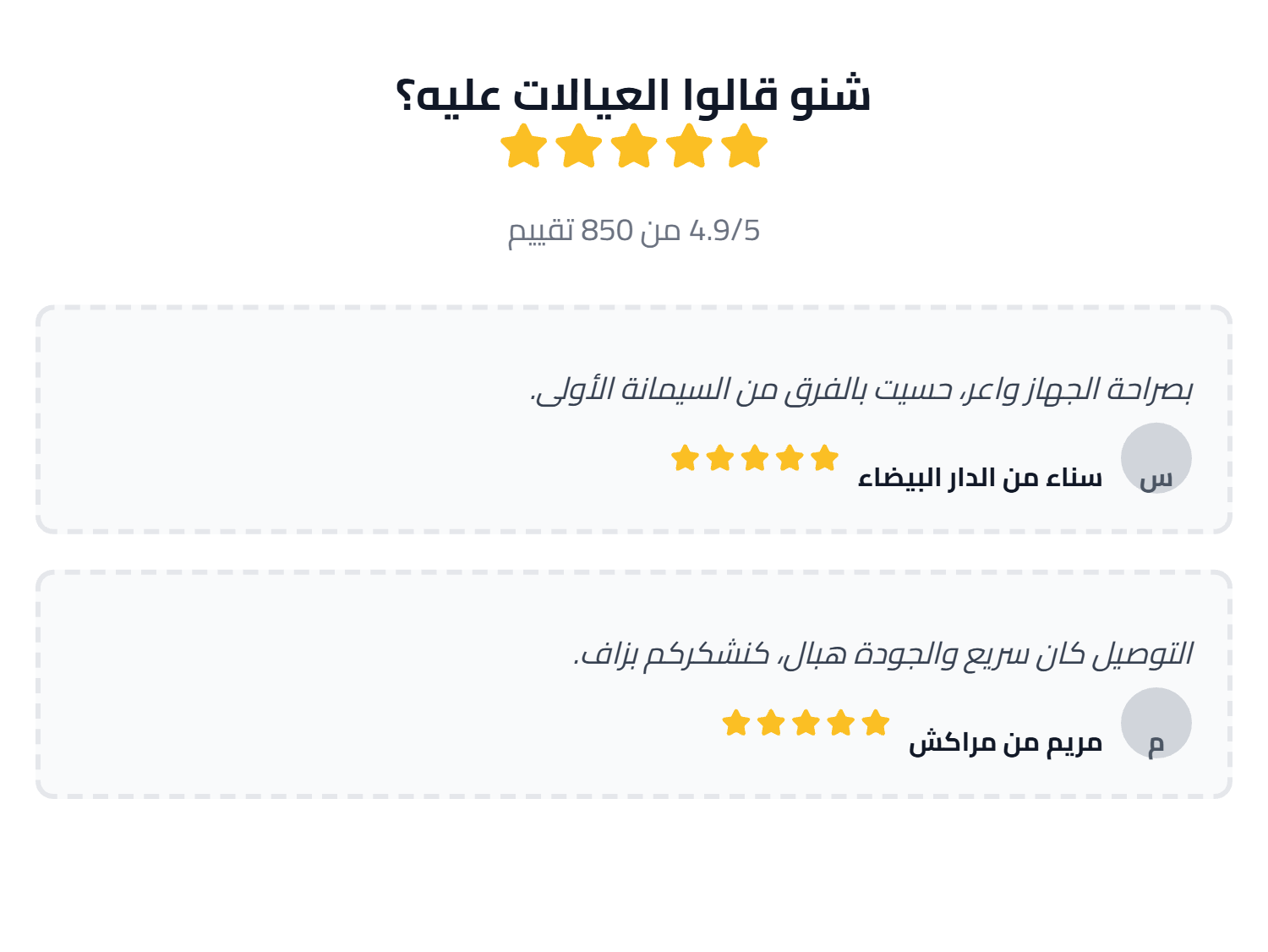Click the leftmost large yellow star under the heading
This screenshot has height=952, width=1268.
click(524, 146)
